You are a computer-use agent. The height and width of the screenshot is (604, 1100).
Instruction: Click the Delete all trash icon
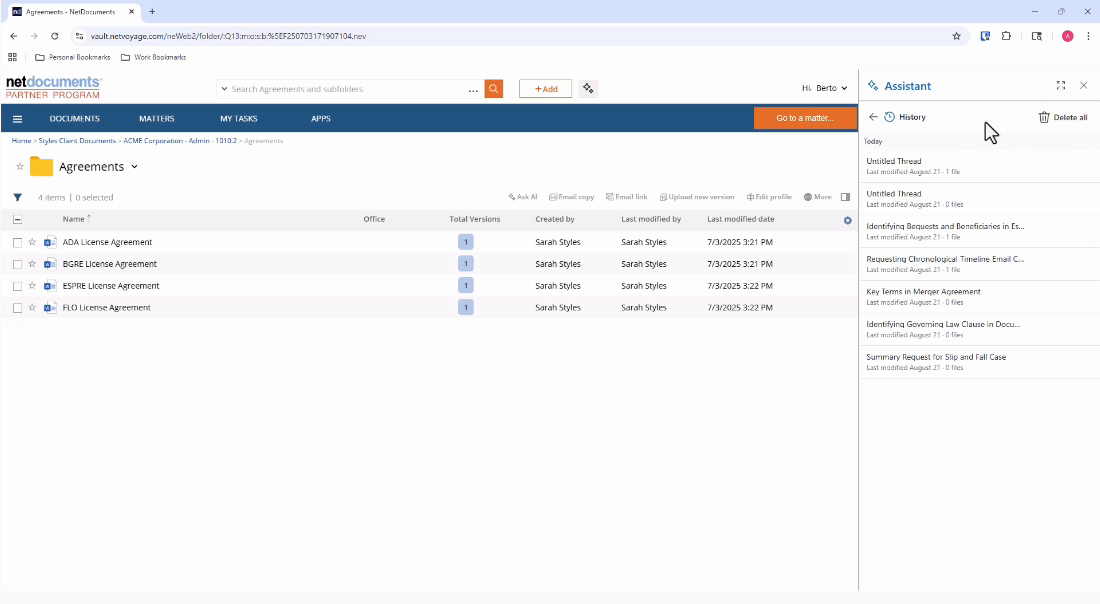point(1044,117)
